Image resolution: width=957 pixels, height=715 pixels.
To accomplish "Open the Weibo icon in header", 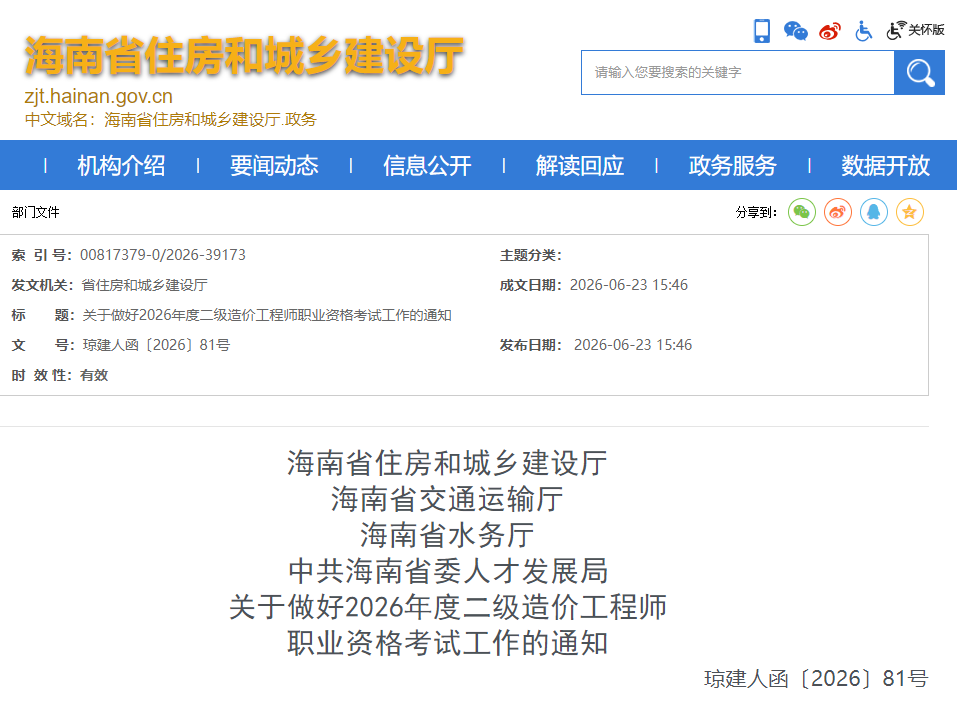I will click(830, 31).
